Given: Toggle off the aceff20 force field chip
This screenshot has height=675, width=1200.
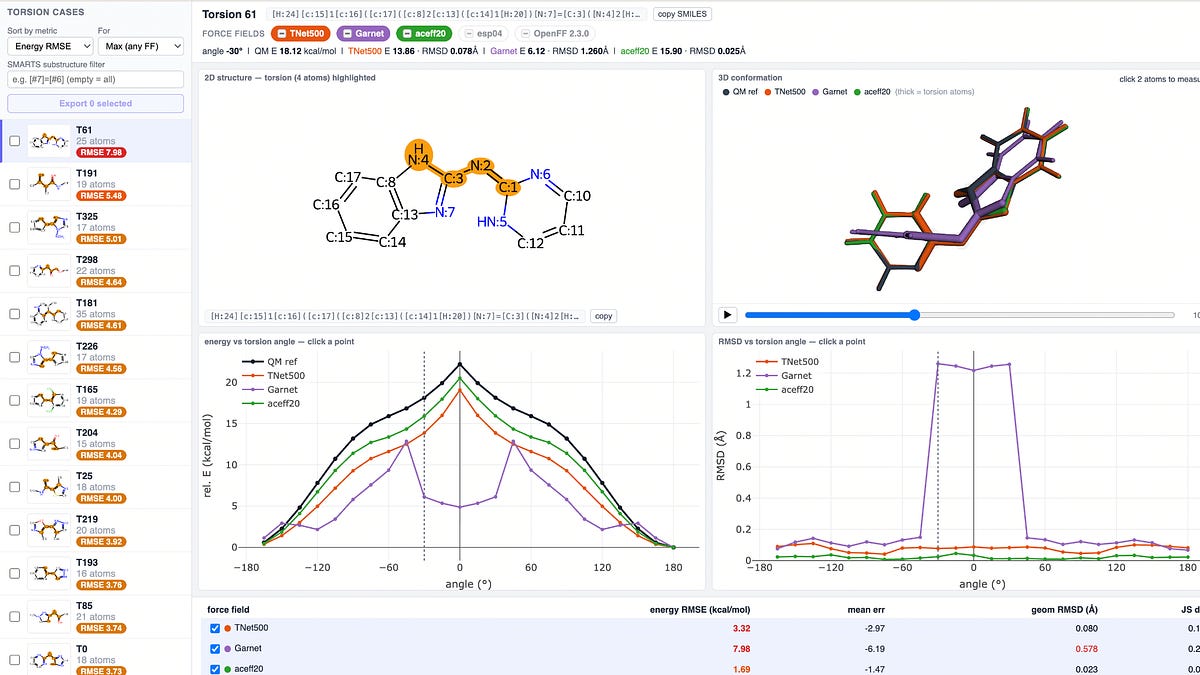Looking at the screenshot, I should [424, 34].
